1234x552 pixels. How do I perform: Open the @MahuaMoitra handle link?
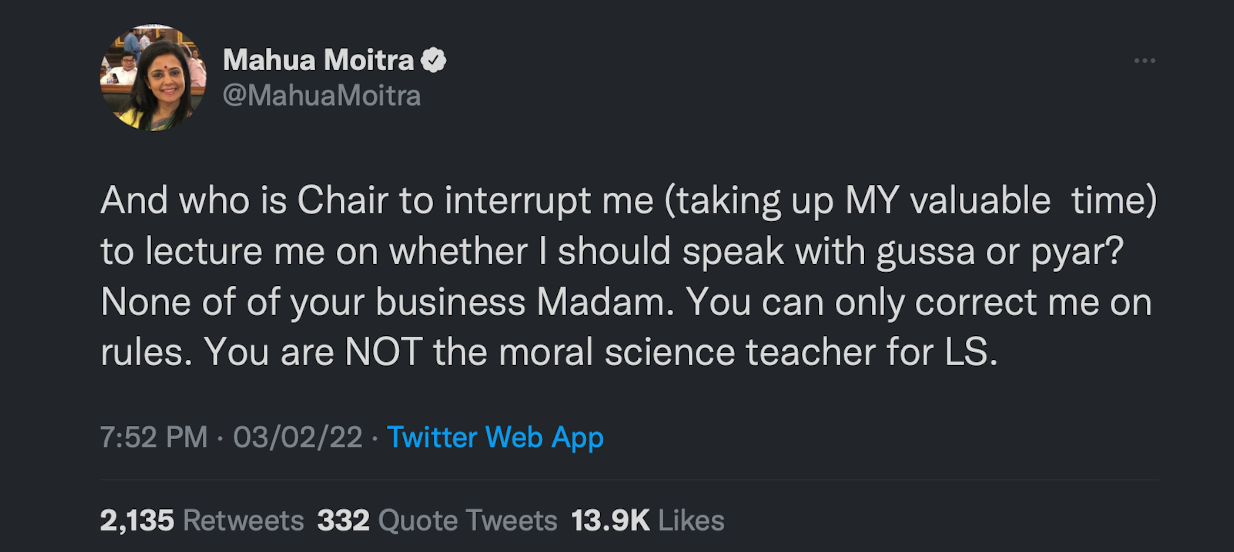click(321, 96)
